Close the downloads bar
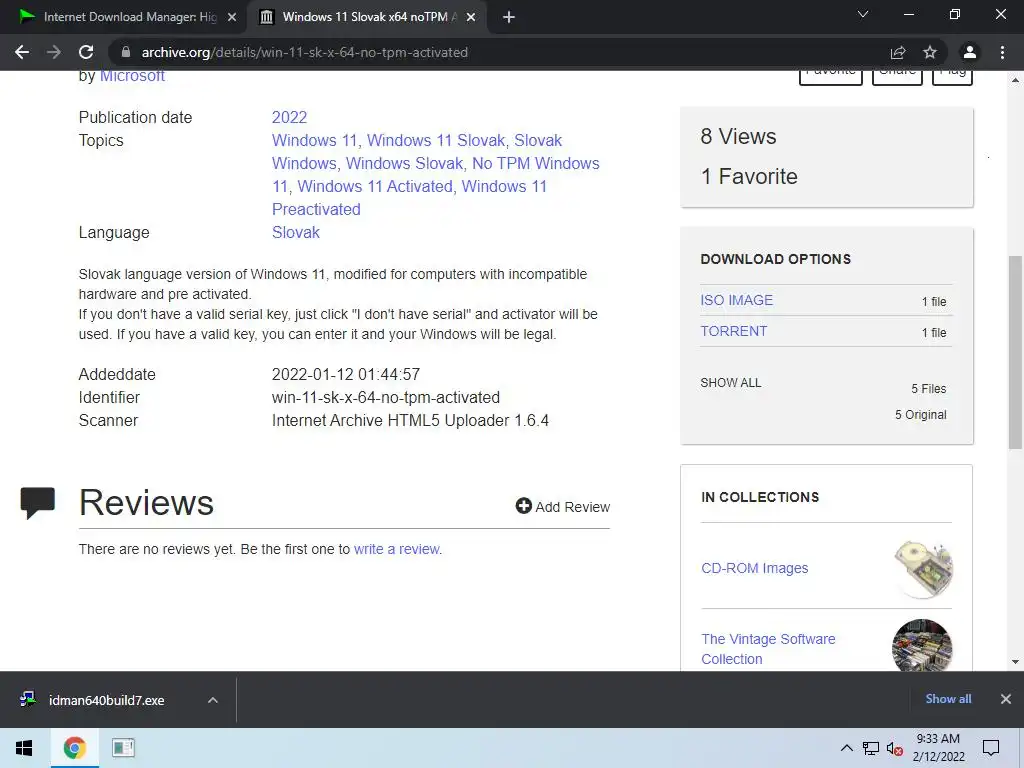The height and width of the screenshot is (768, 1024). 1006,699
